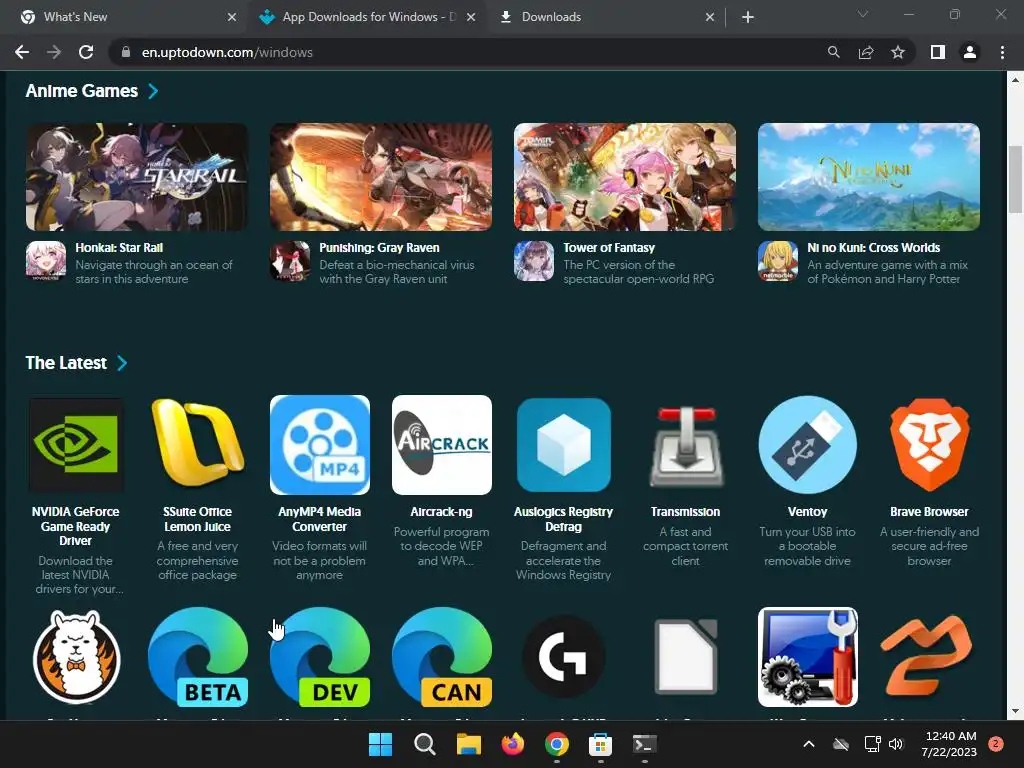This screenshot has height=768, width=1024.
Task: Open Chrome profile avatar icon
Action: tap(970, 52)
